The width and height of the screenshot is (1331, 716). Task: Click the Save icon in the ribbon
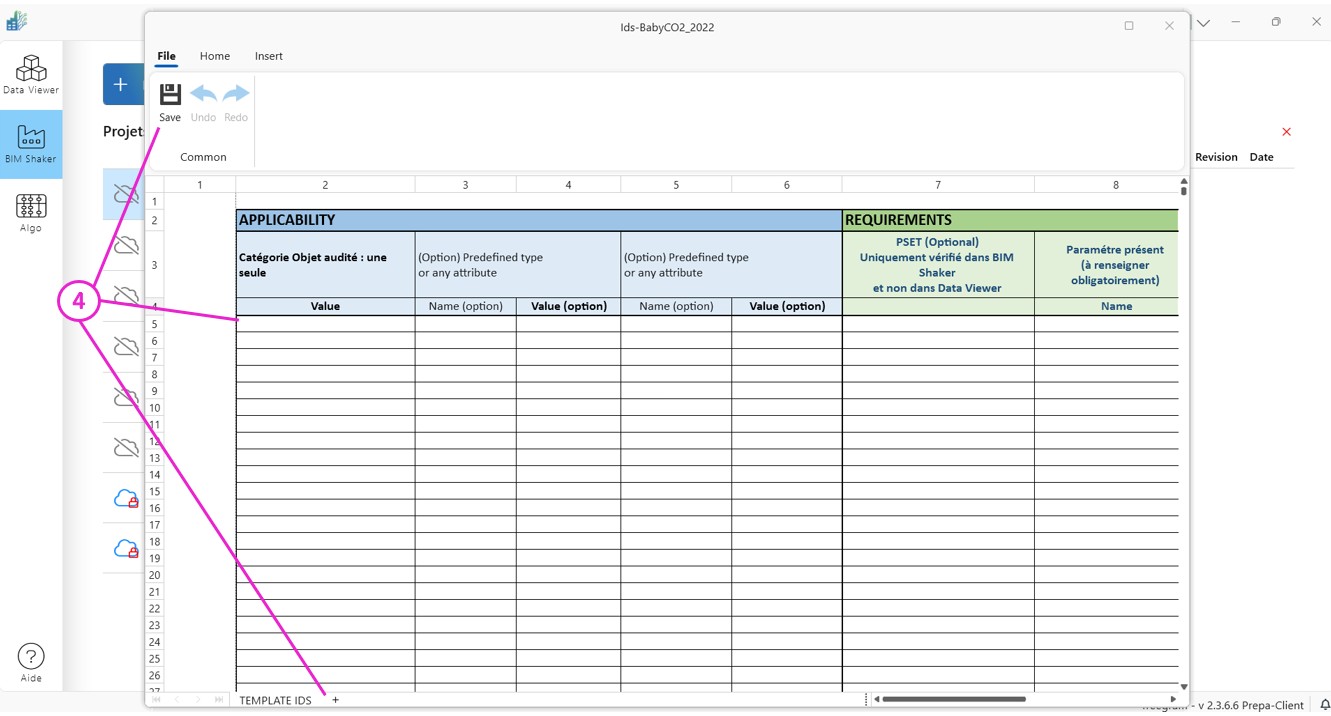click(x=170, y=95)
